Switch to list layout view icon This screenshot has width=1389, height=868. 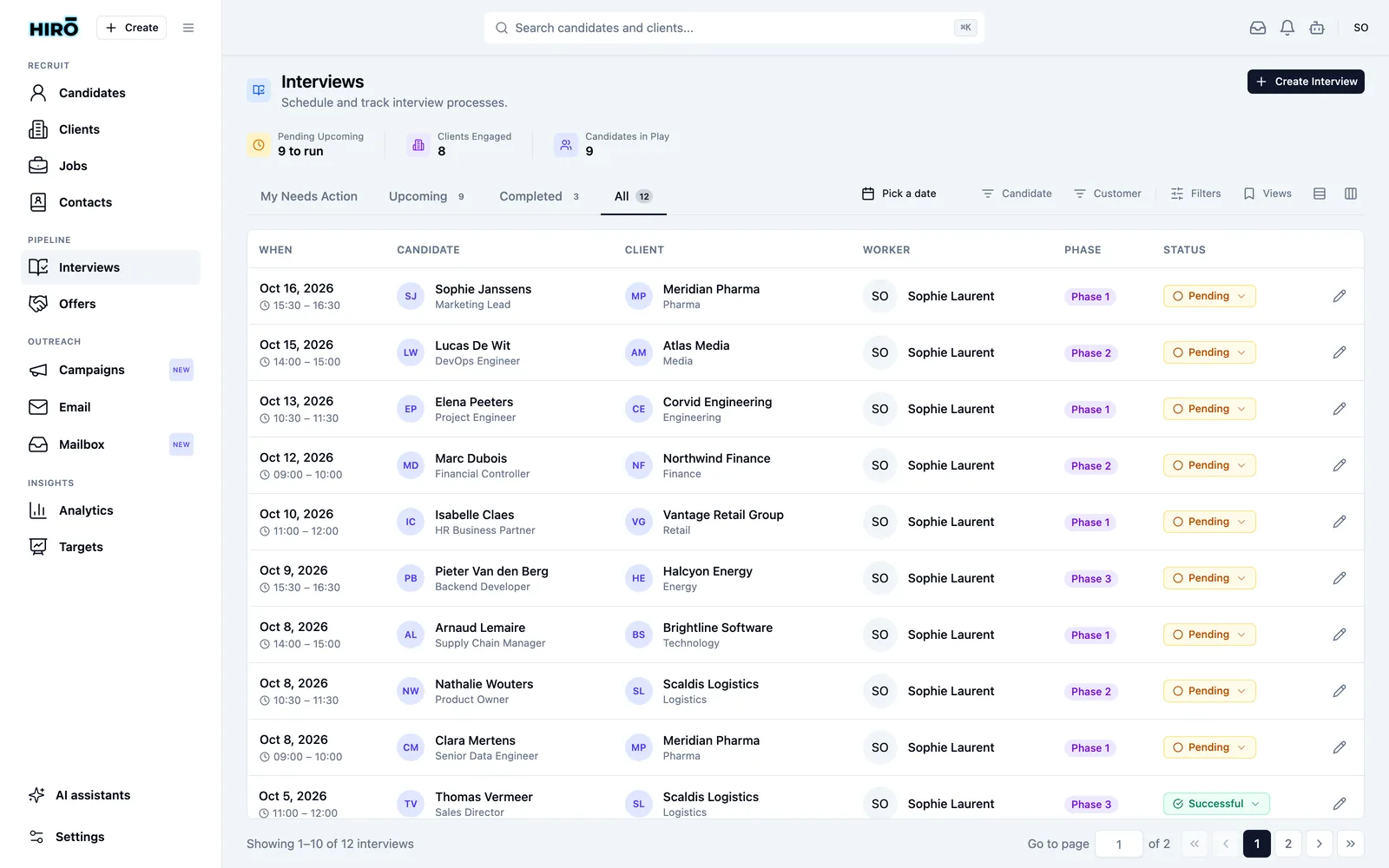point(1320,194)
